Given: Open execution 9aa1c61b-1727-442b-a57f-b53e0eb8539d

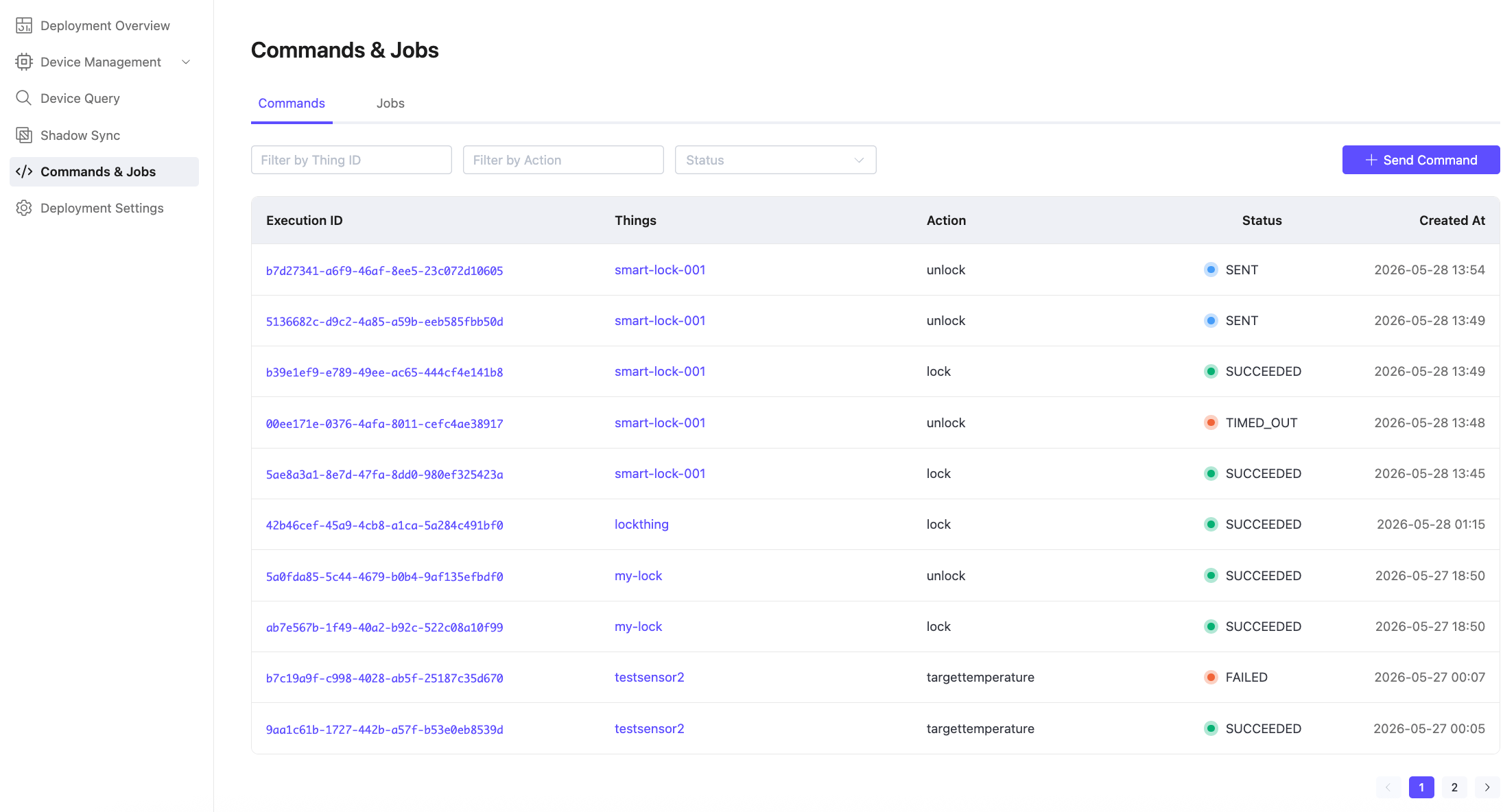Looking at the screenshot, I should [x=384, y=730].
